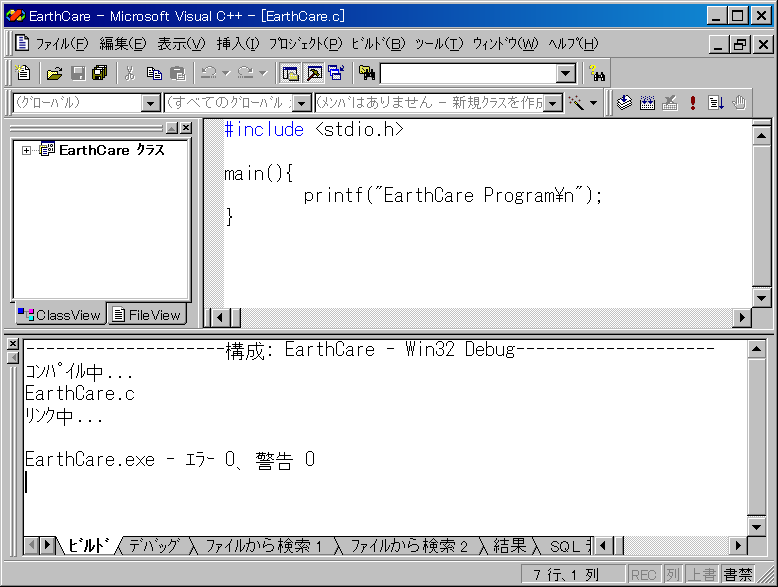
Task: Click the Open file folder icon
Action: point(55,73)
